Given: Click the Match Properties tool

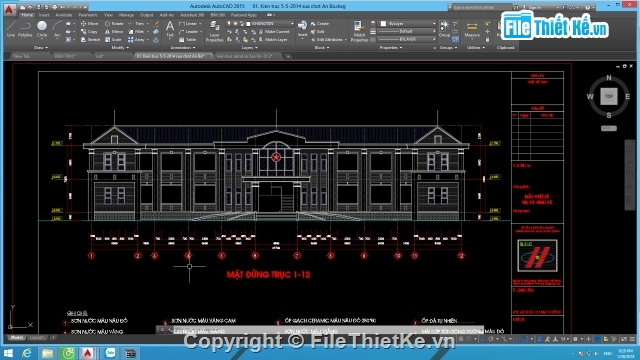Looking at the screenshot, I should pos(359,31).
